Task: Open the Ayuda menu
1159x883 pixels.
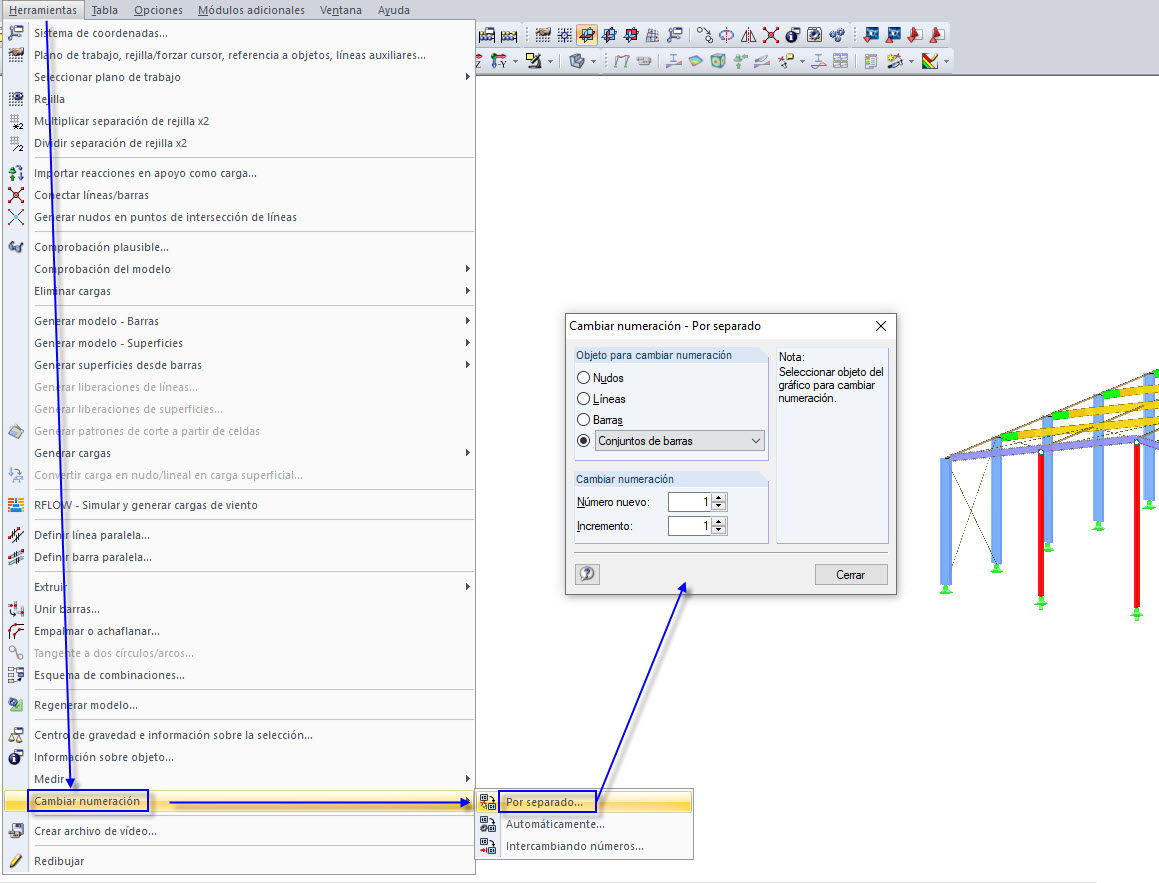Action: click(393, 10)
